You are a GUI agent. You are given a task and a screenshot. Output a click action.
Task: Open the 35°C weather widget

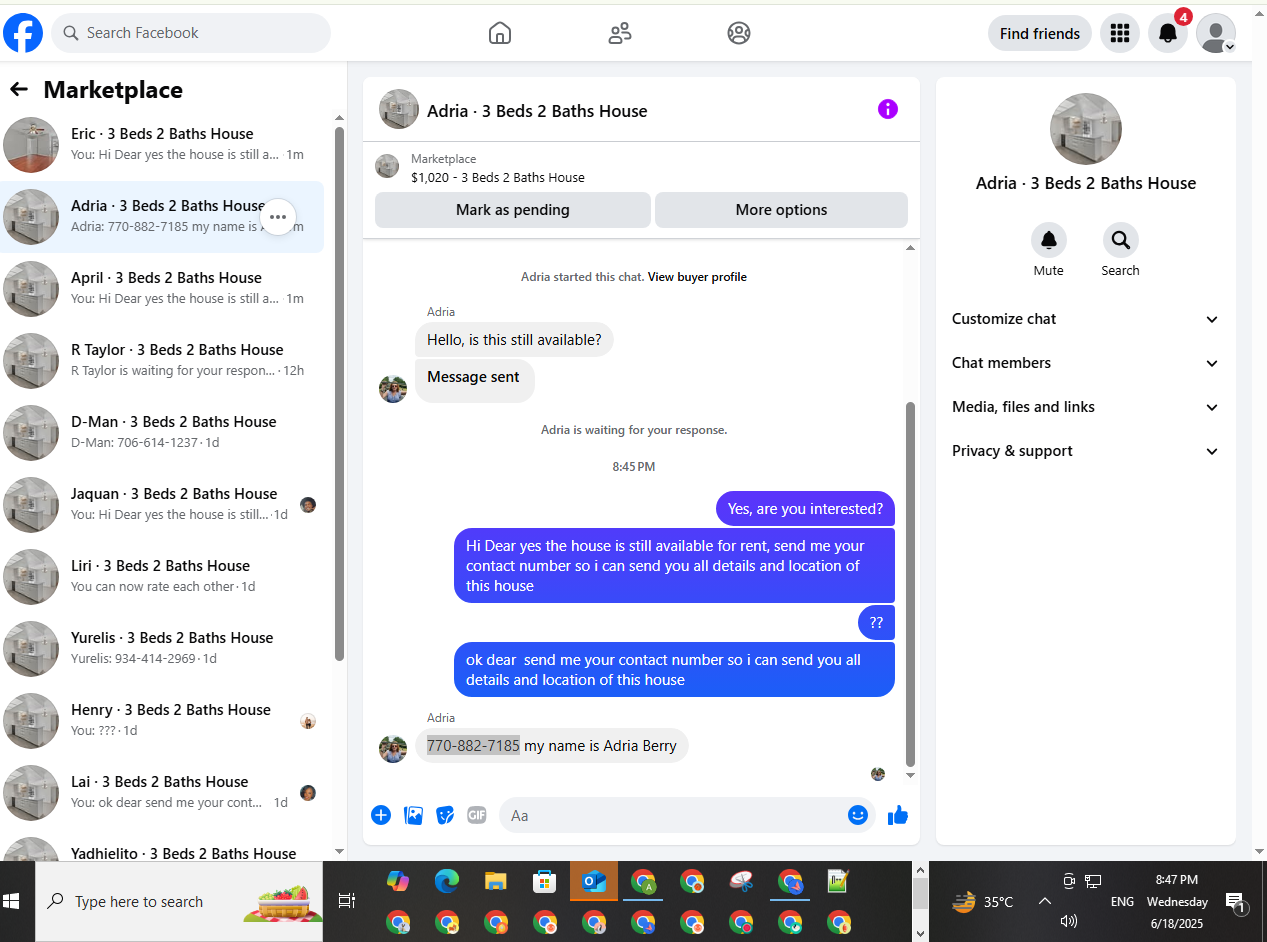[982, 901]
